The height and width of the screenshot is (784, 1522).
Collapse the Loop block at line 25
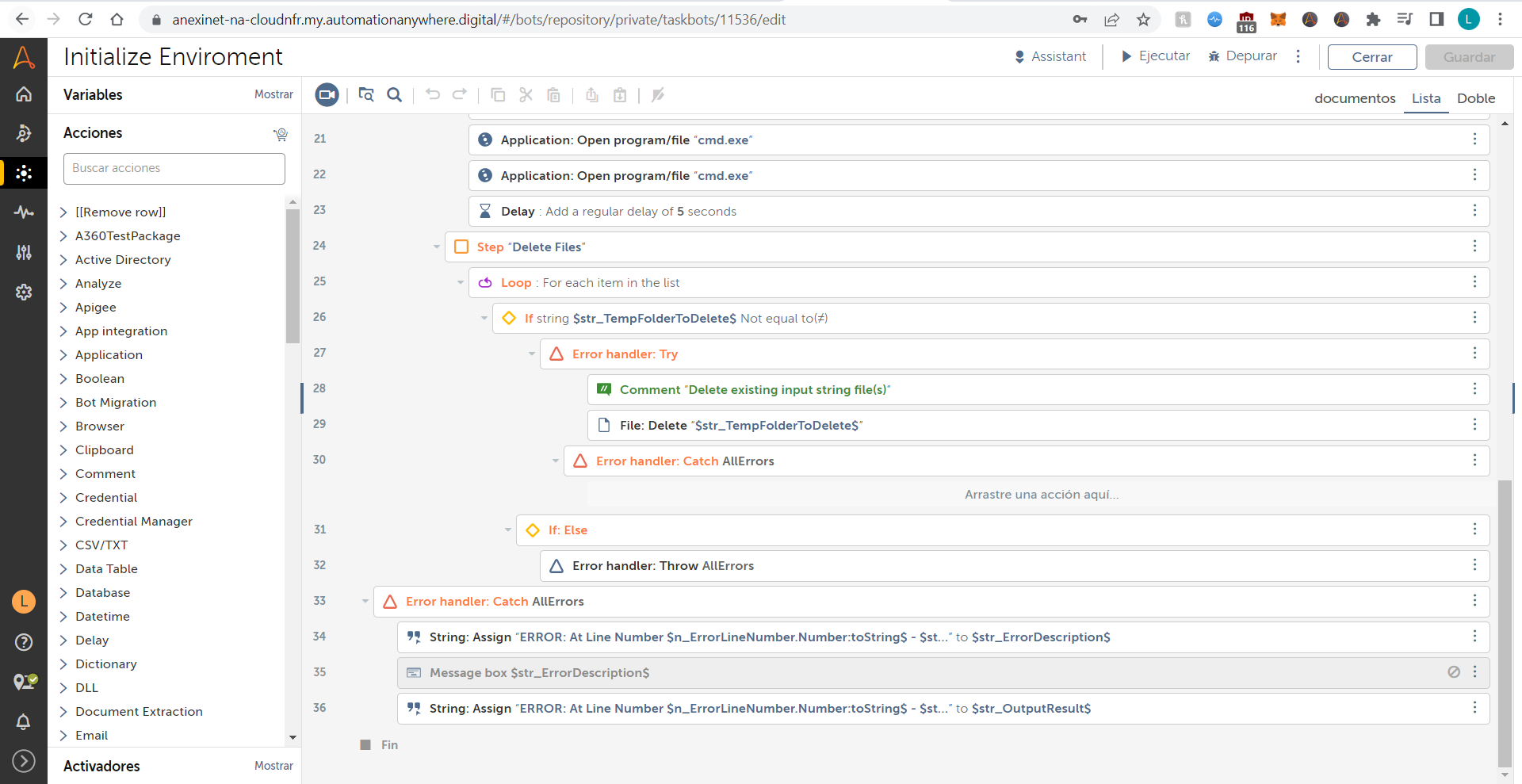461,283
